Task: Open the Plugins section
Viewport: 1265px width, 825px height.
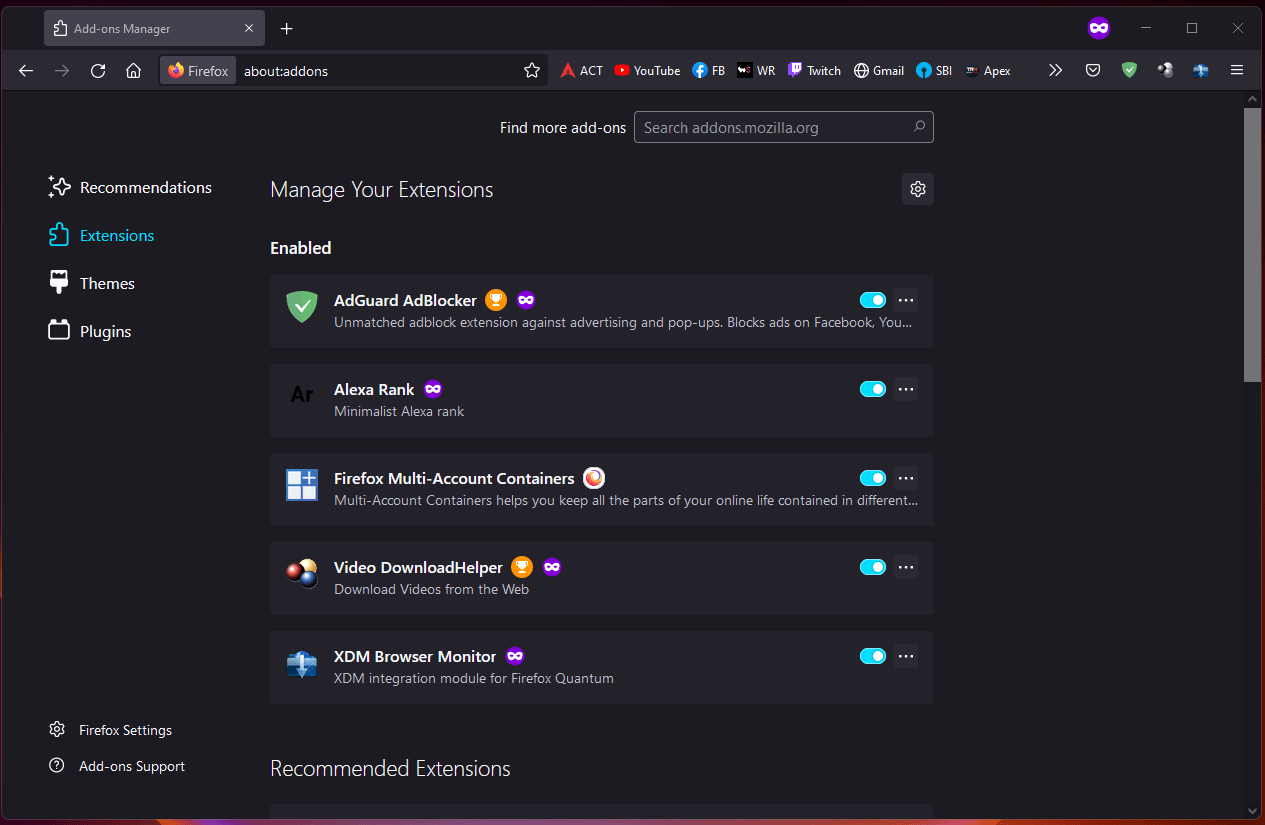Action: 89,331
